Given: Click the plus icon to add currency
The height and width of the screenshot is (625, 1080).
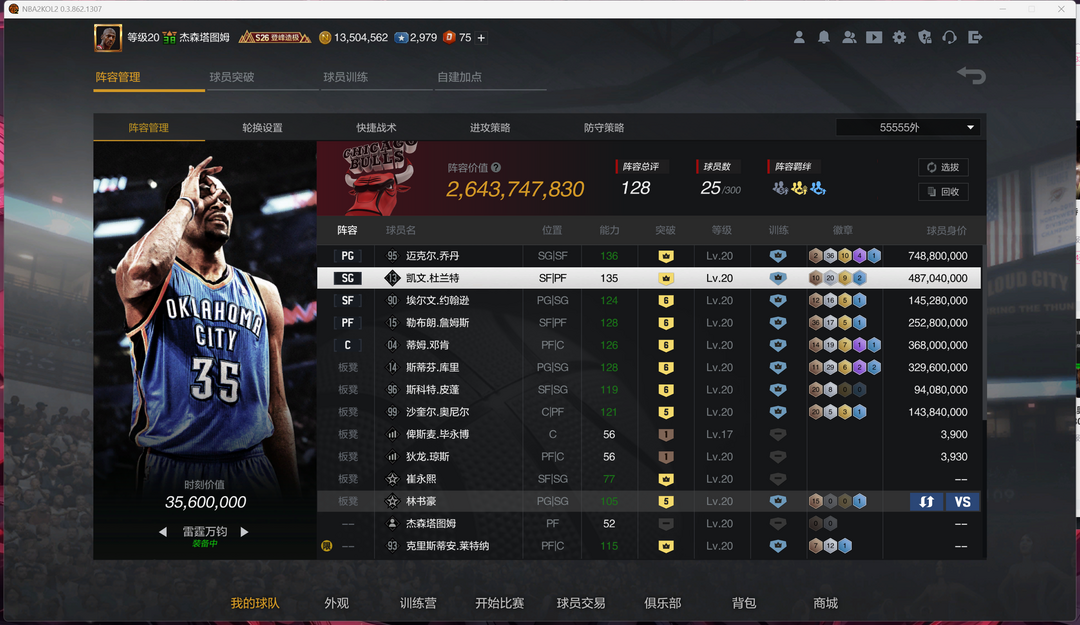Looking at the screenshot, I should click(x=481, y=38).
